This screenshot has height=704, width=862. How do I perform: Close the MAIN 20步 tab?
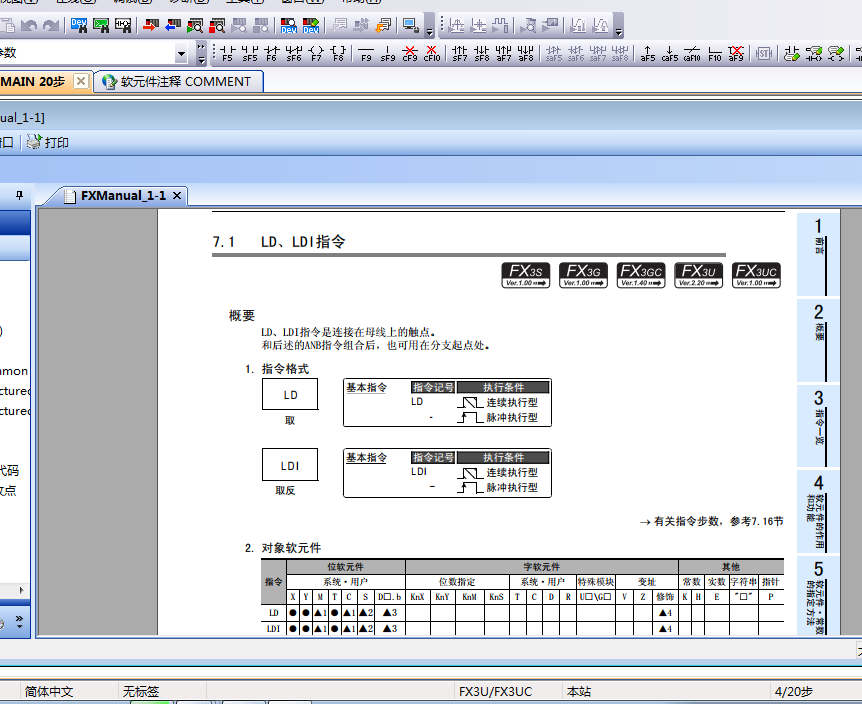click(81, 81)
